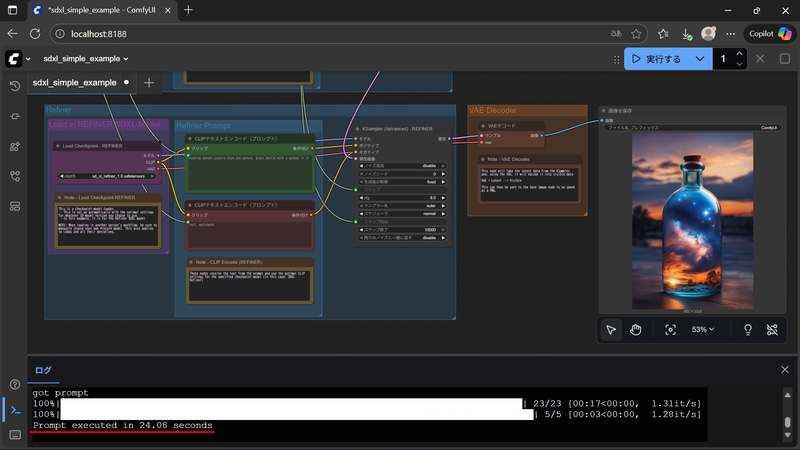Collapse the green CLIP text encode node
This screenshot has width=800, height=450.
190,139
